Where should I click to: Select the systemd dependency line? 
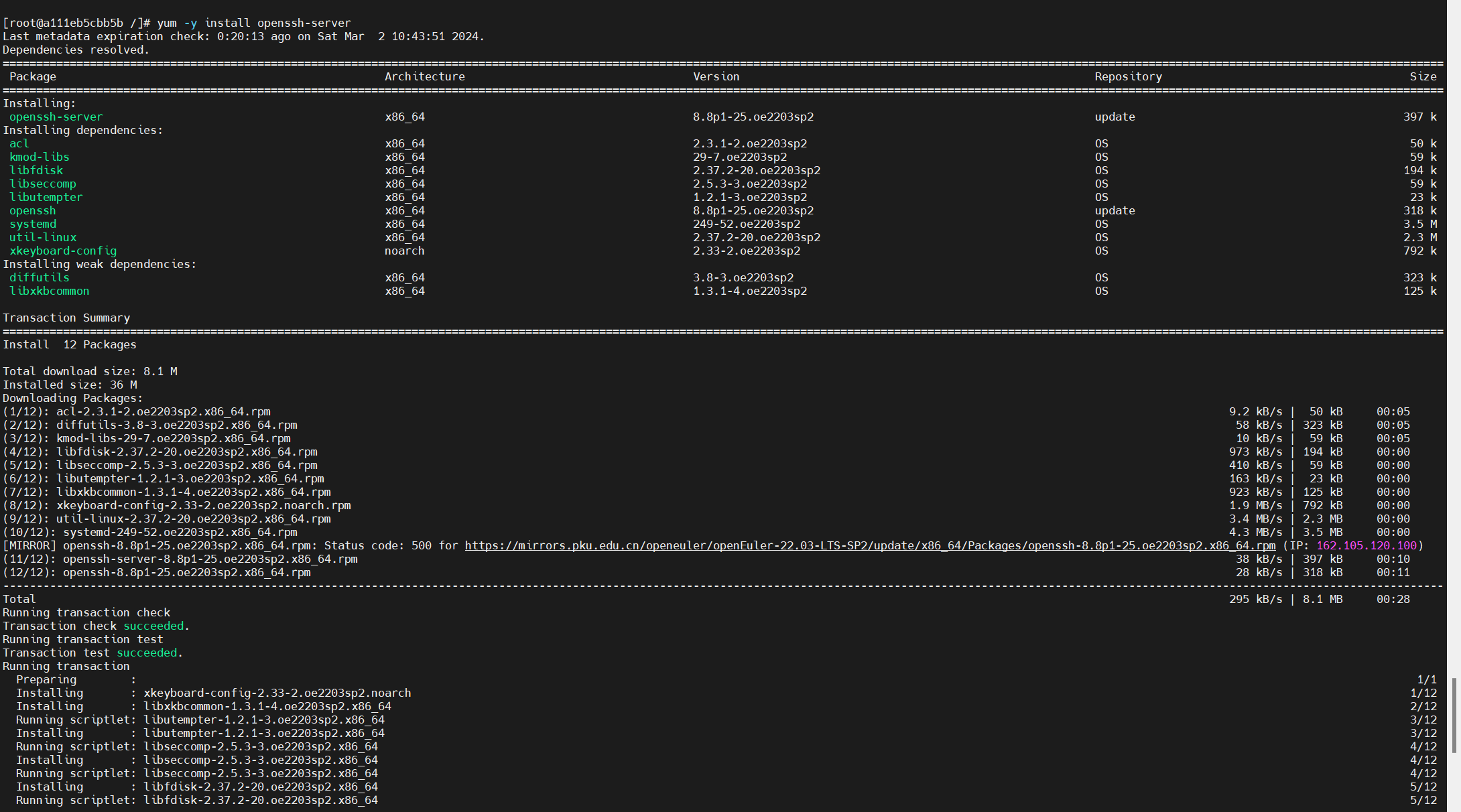(x=32, y=224)
